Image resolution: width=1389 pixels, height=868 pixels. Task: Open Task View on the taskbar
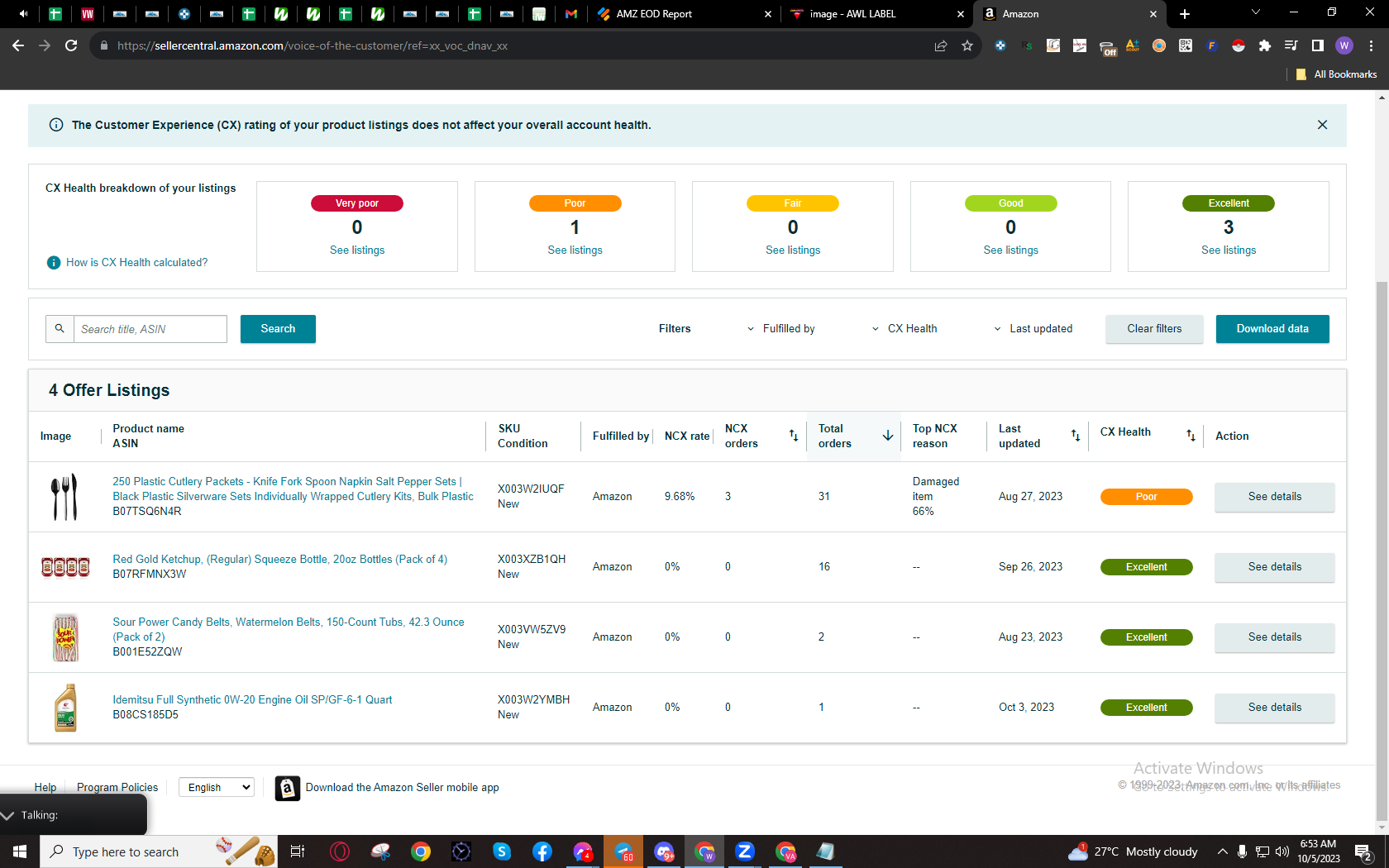[298, 851]
